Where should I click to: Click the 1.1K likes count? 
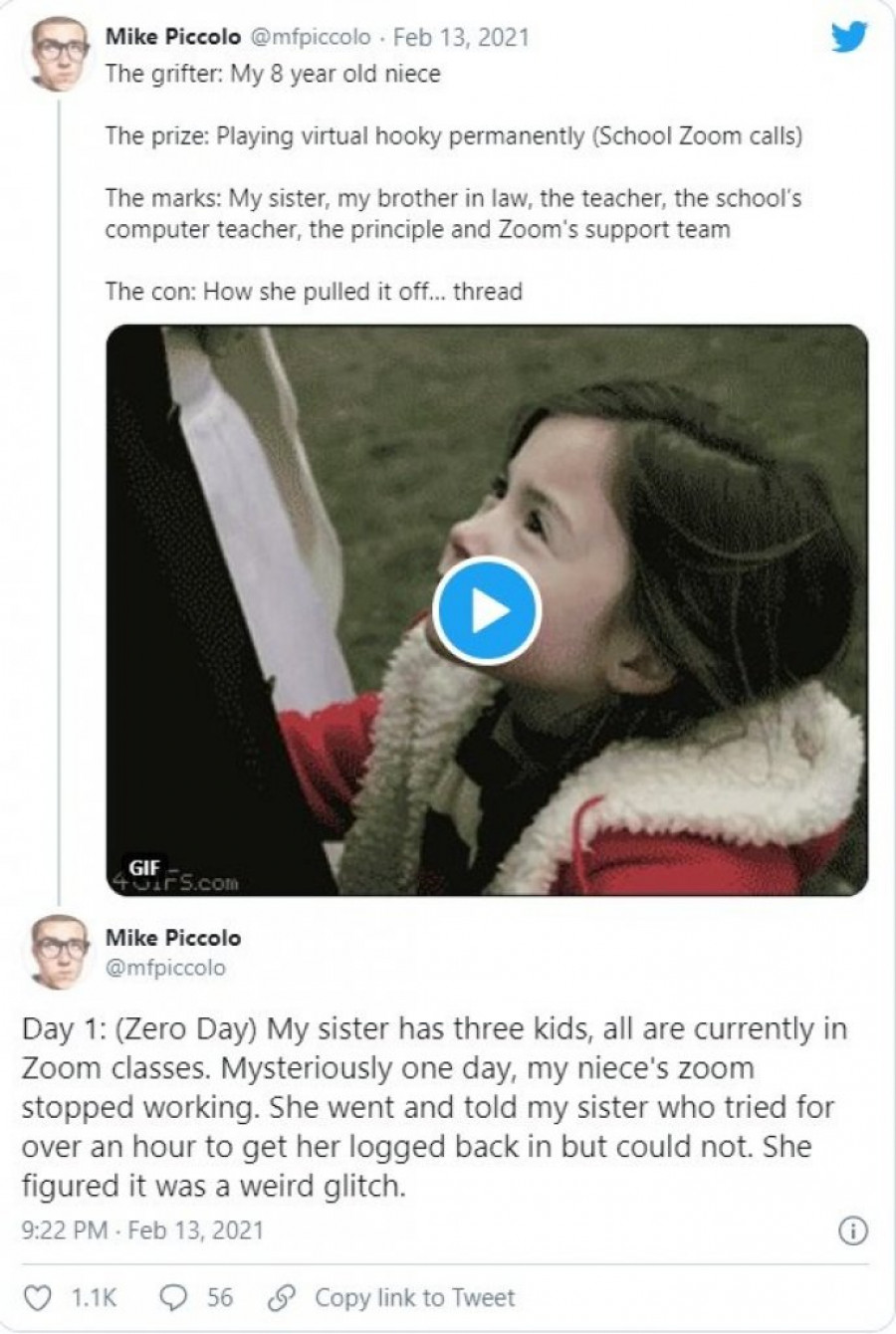[95, 1297]
